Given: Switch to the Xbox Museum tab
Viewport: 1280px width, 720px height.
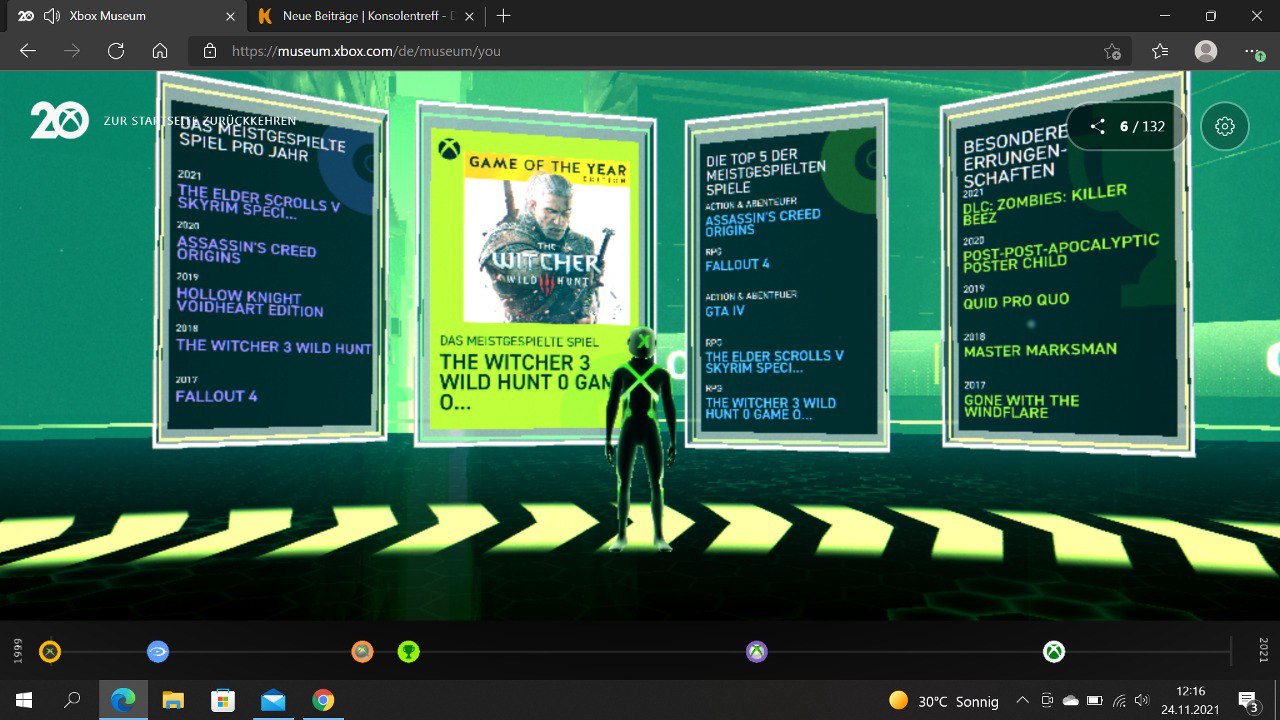Looking at the screenshot, I should tap(122, 16).
